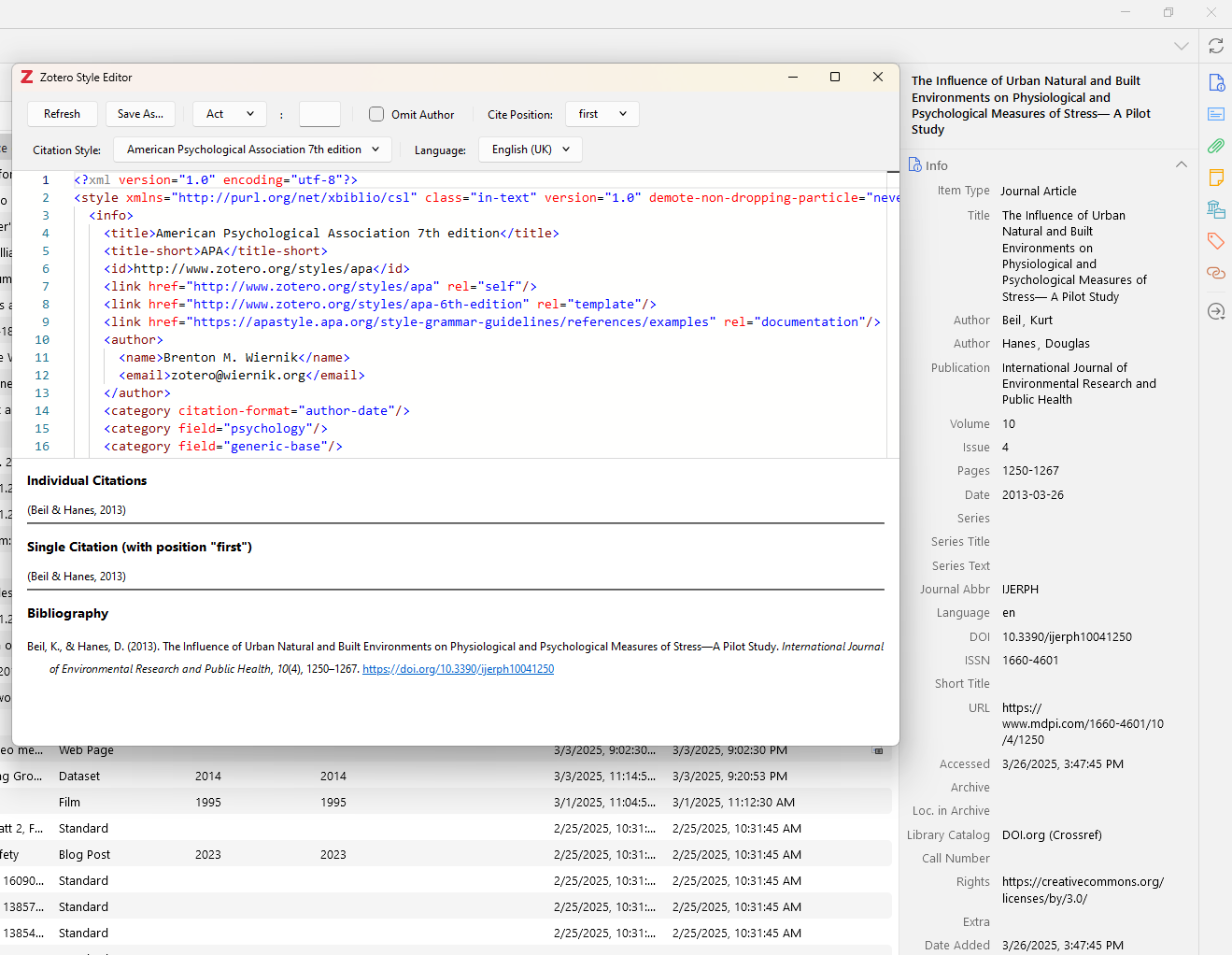This screenshot has height=955, width=1232.
Task: Open the Tags pane icon
Action: [x=1215, y=241]
